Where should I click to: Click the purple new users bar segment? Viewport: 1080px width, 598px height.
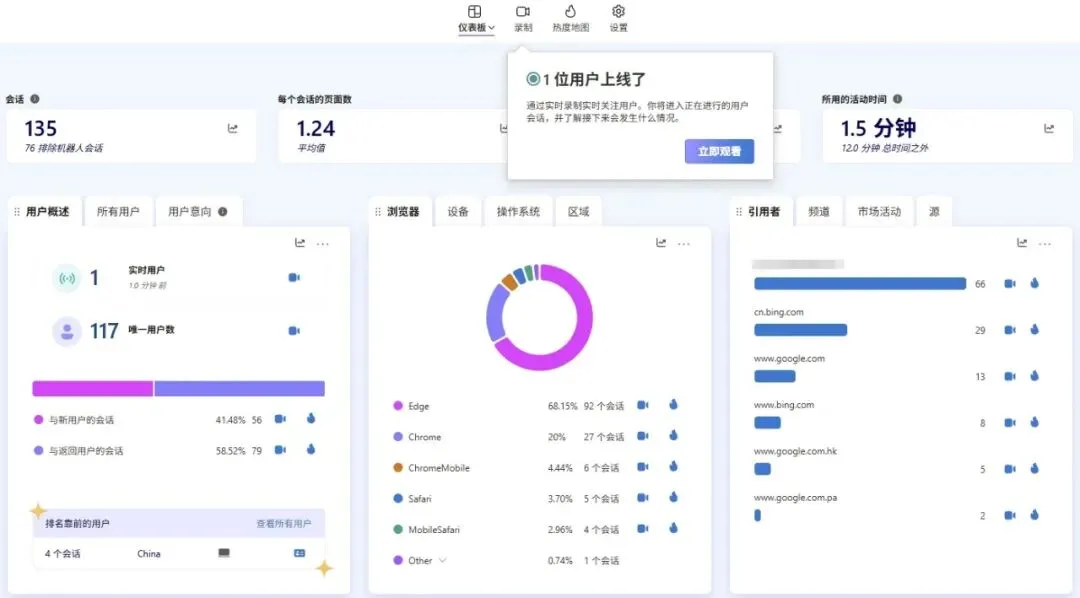point(92,388)
